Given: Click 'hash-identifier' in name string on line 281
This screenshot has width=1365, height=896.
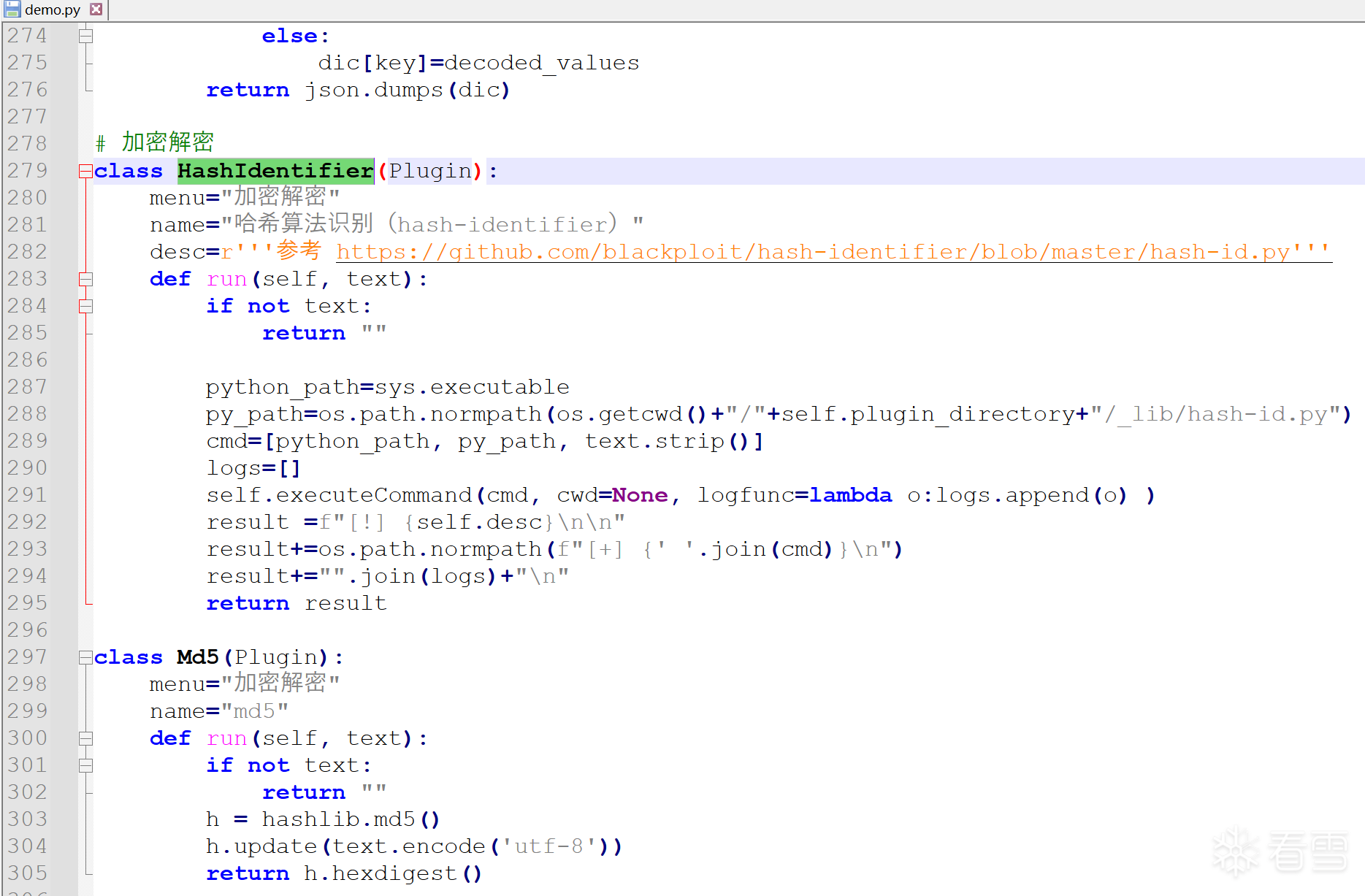Looking at the screenshot, I should click(502, 225).
